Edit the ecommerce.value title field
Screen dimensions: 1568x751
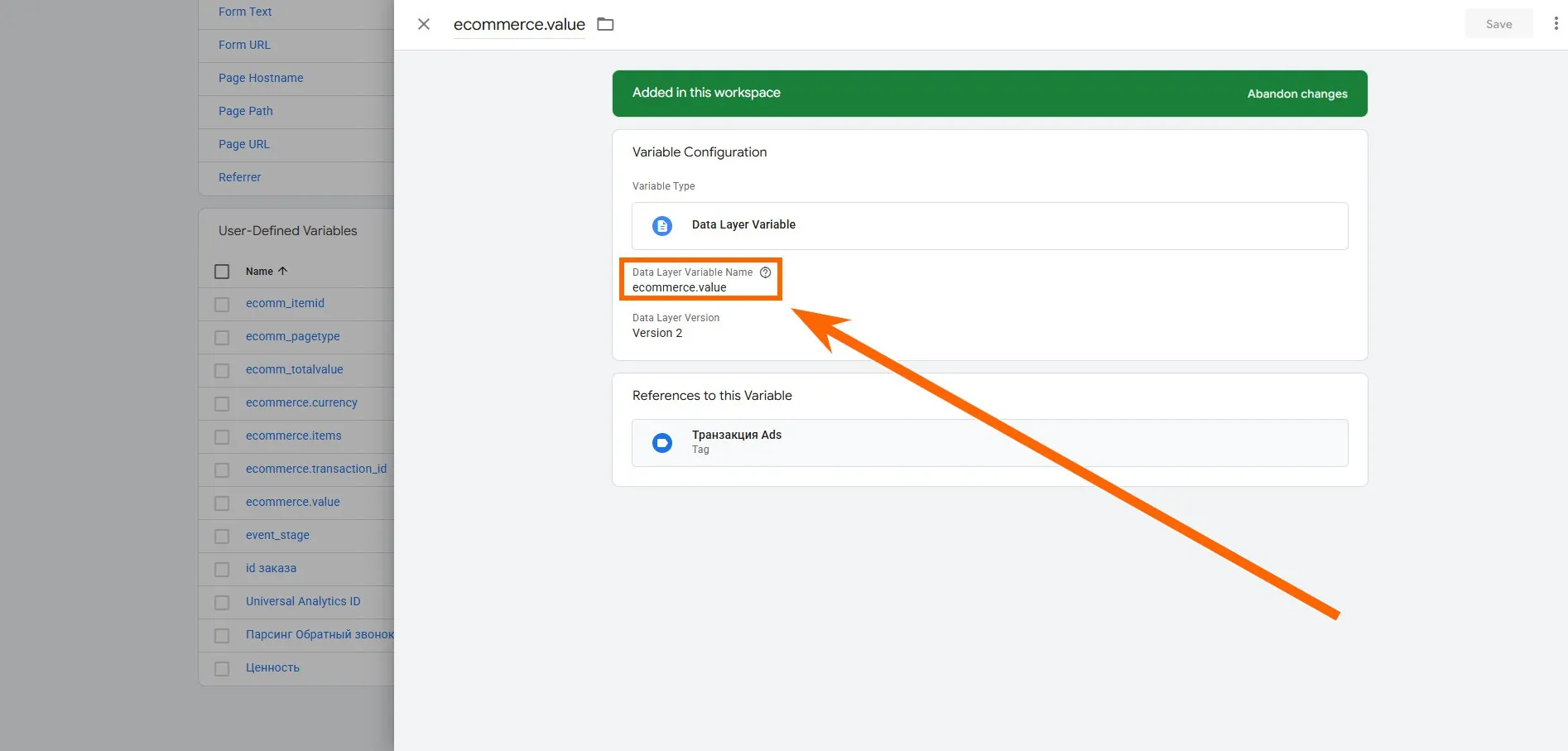519,25
